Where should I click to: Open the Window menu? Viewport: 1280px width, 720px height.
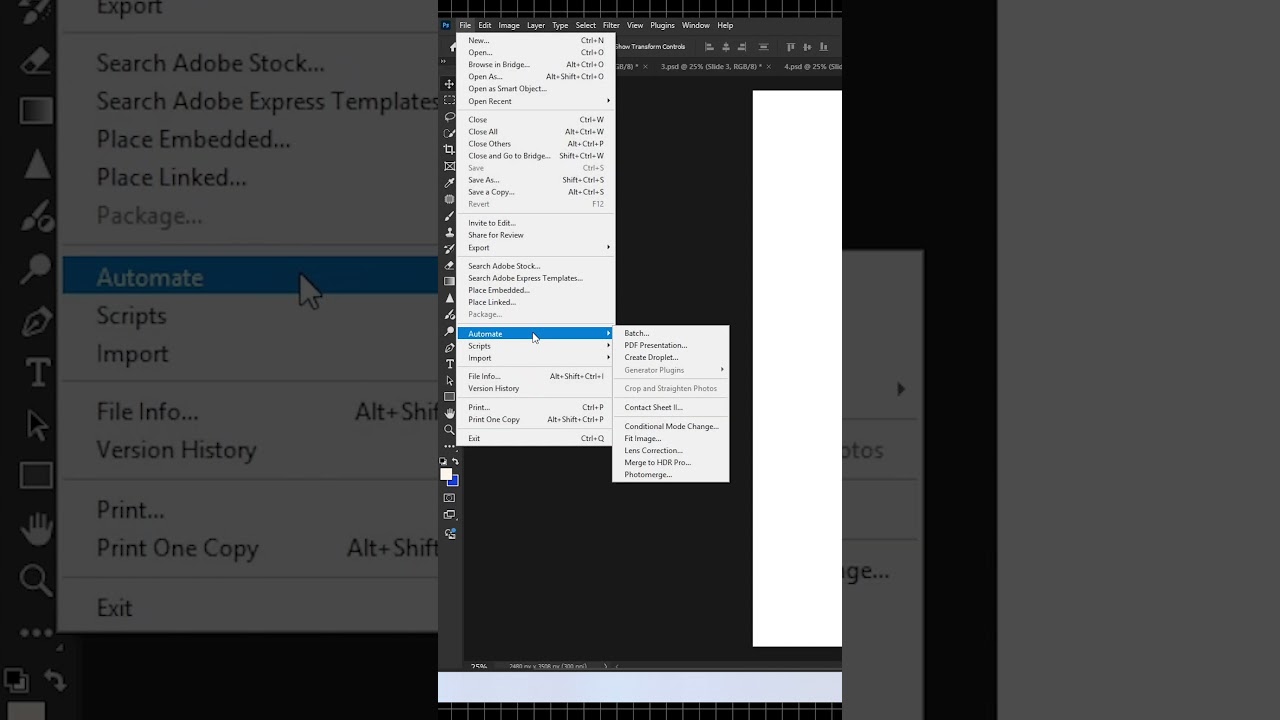point(696,25)
